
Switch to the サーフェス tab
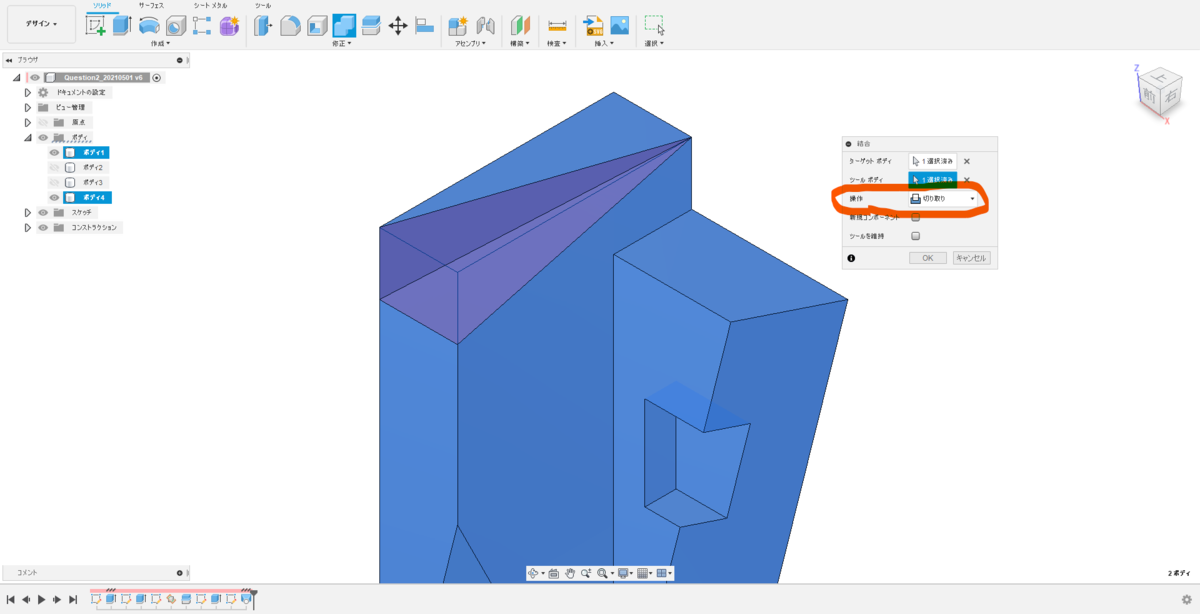click(151, 5)
